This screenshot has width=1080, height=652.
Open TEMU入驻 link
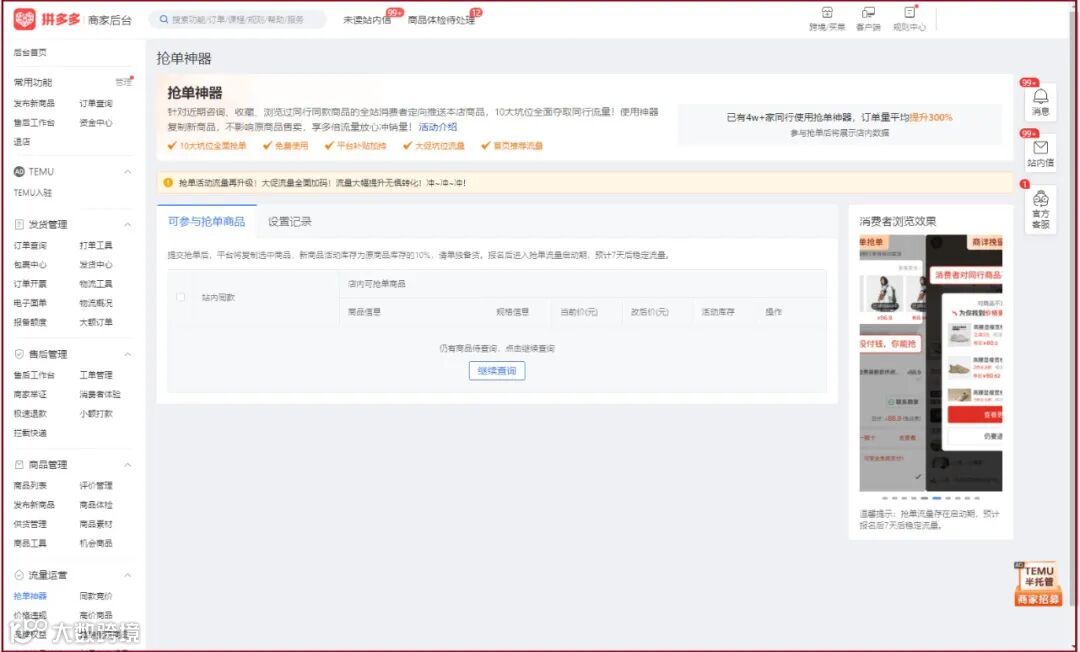(32, 193)
